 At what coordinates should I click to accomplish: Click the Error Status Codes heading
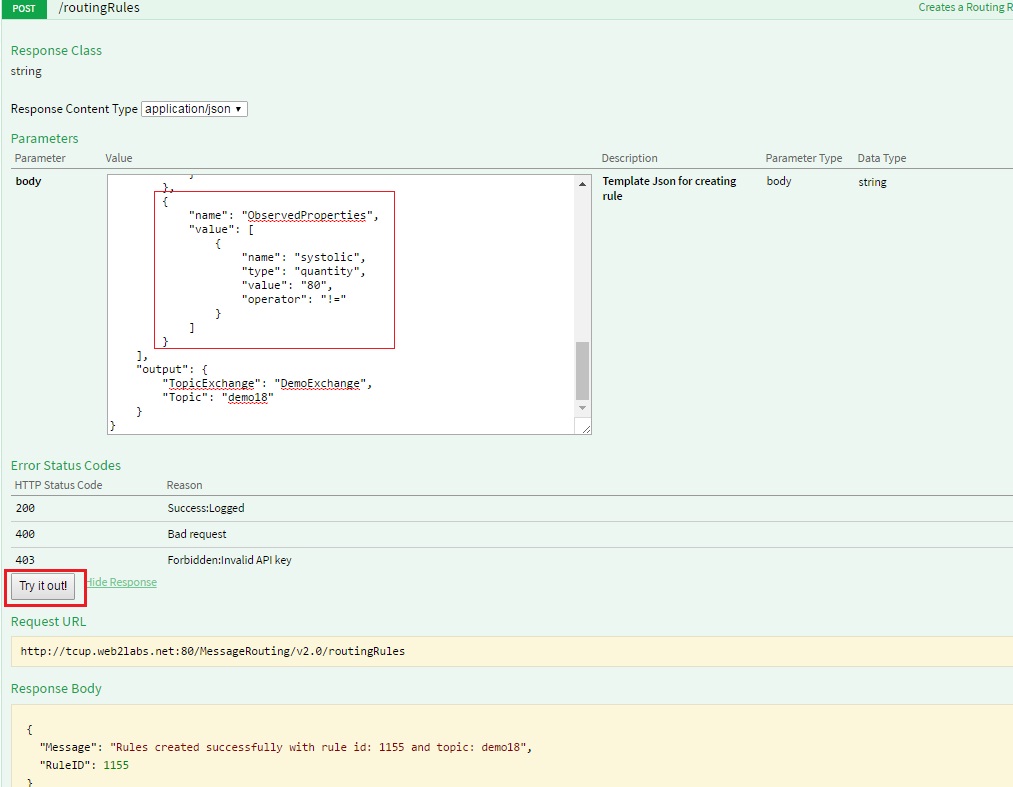click(66, 465)
